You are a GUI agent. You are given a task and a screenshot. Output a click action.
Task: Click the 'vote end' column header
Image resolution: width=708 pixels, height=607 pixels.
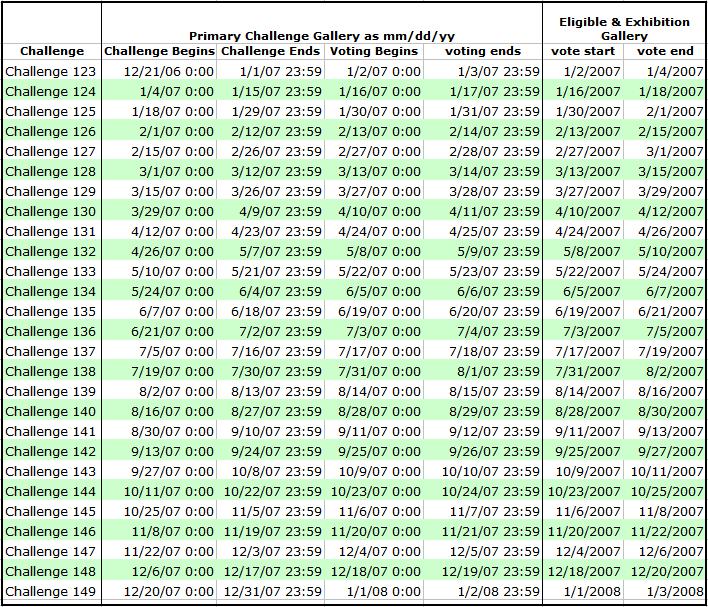[x=665, y=51]
